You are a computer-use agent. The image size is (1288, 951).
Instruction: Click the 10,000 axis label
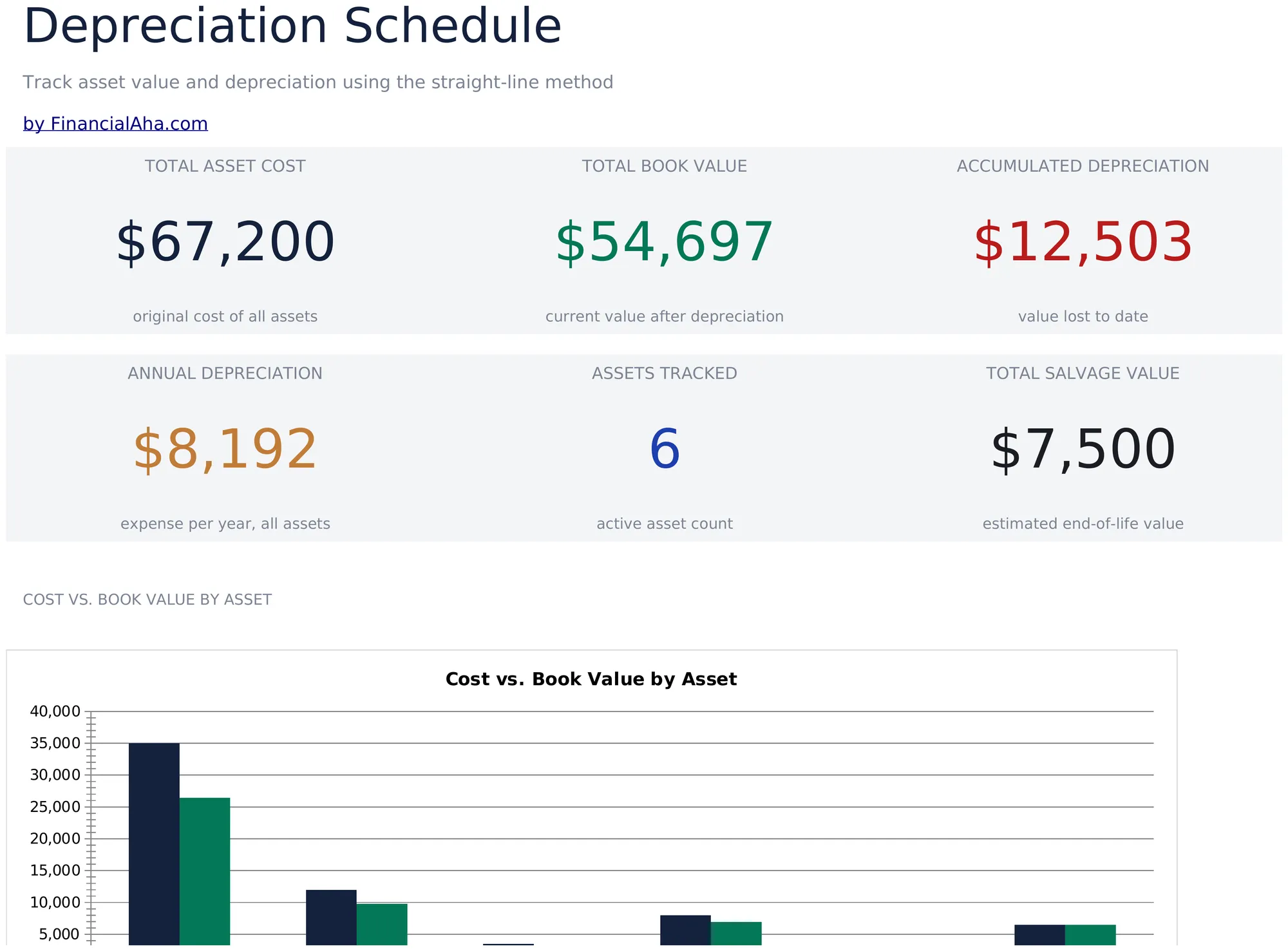pyautogui.click(x=55, y=902)
